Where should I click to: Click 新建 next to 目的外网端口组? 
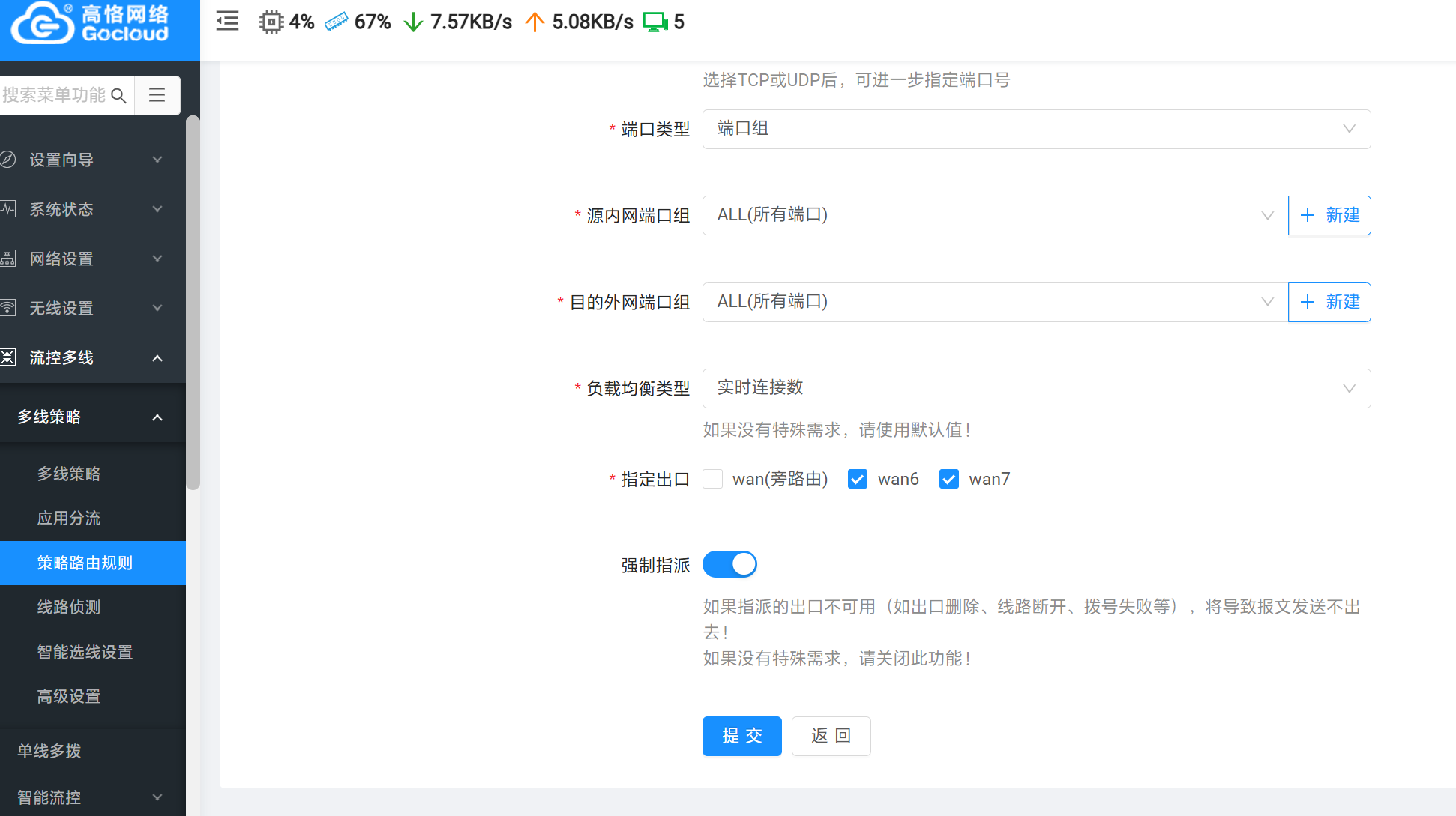click(1329, 302)
